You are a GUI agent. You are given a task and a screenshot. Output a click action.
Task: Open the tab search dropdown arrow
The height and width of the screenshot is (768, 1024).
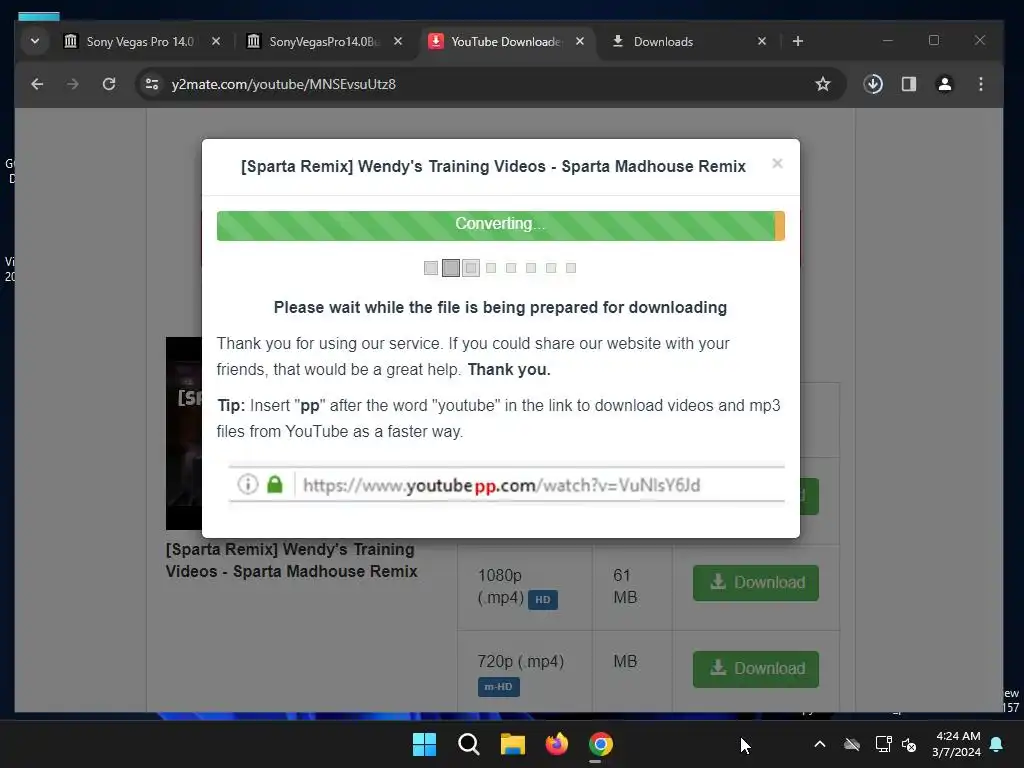(35, 41)
